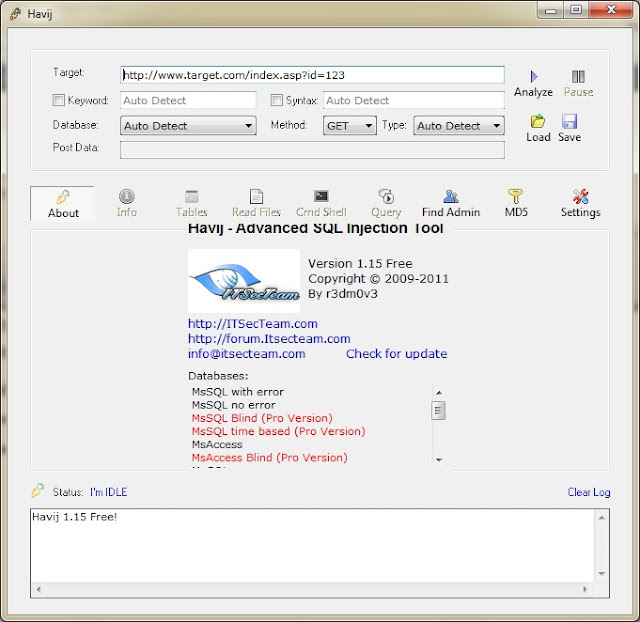The image size is (640, 622).
Task: Select 'MsAccess Blind (Pro Version)' entry
Action: pos(269,457)
